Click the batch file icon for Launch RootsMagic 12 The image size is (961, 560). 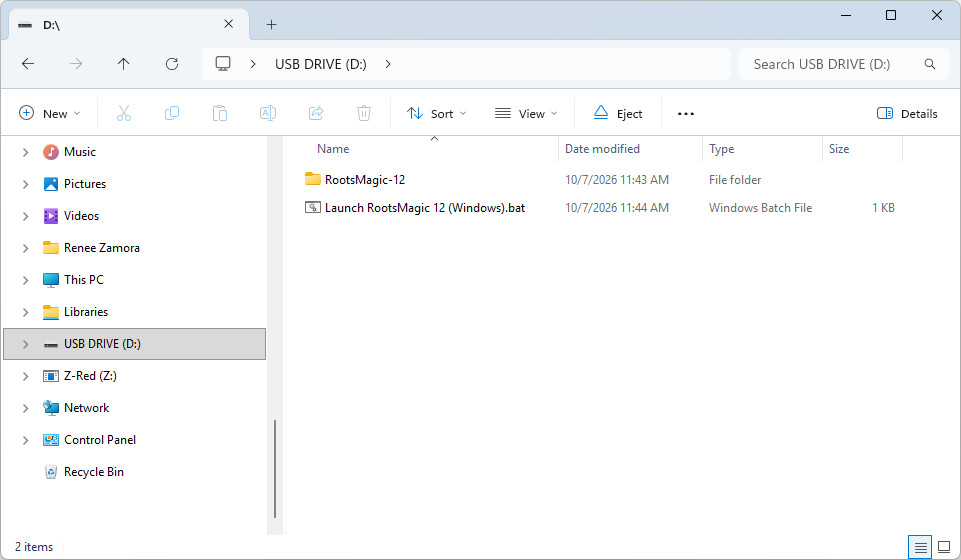[313, 207]
